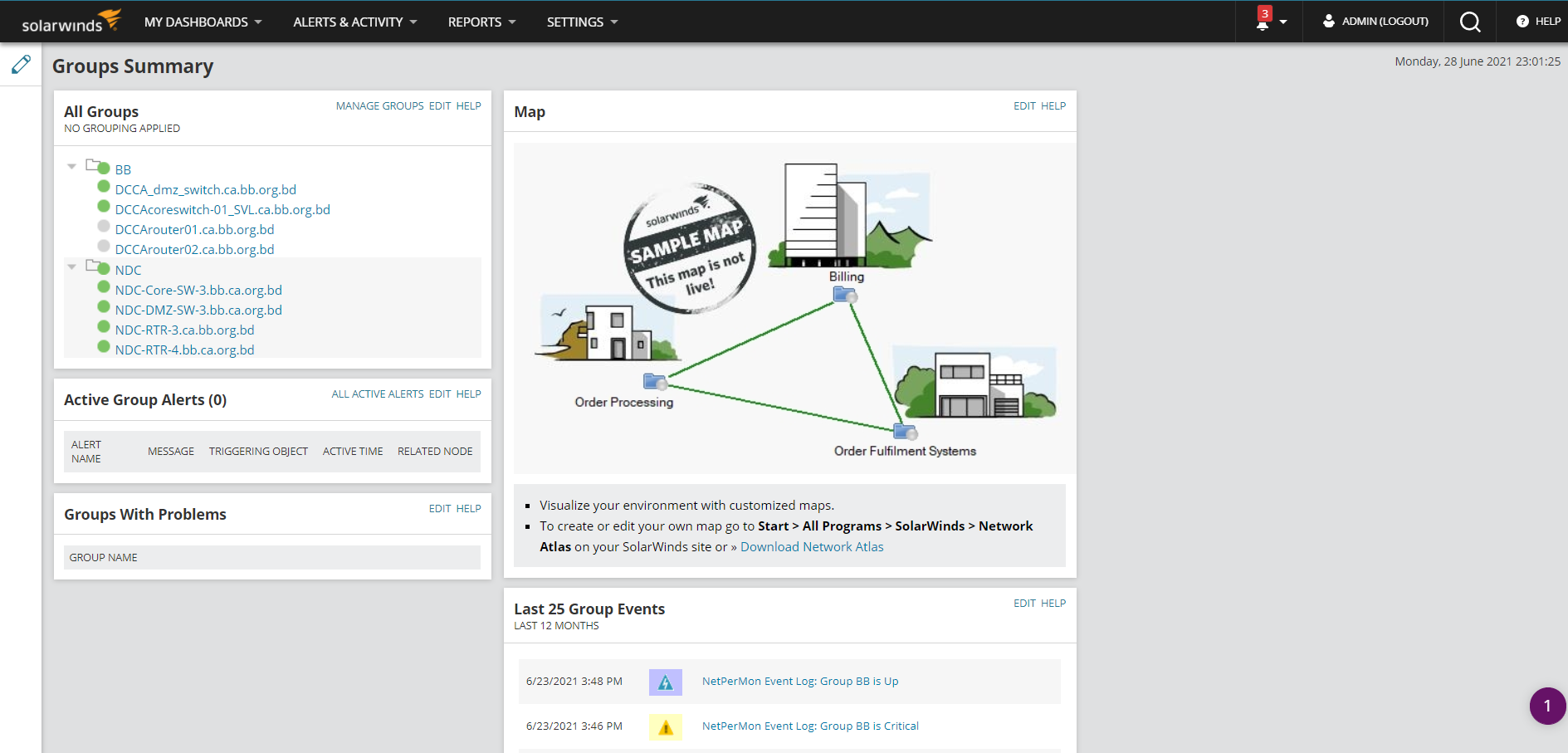Click the GROUP NAME column header

[x=104, y=558]
